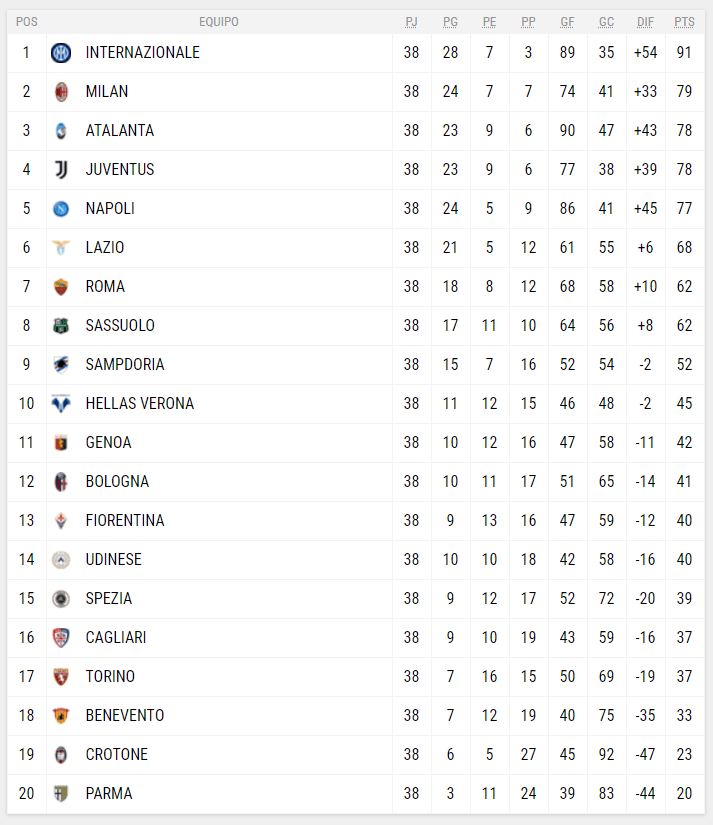Viewport: 713px width, 825px height.
Task: Click the Roma club crest
Action: tap(61, 287)
